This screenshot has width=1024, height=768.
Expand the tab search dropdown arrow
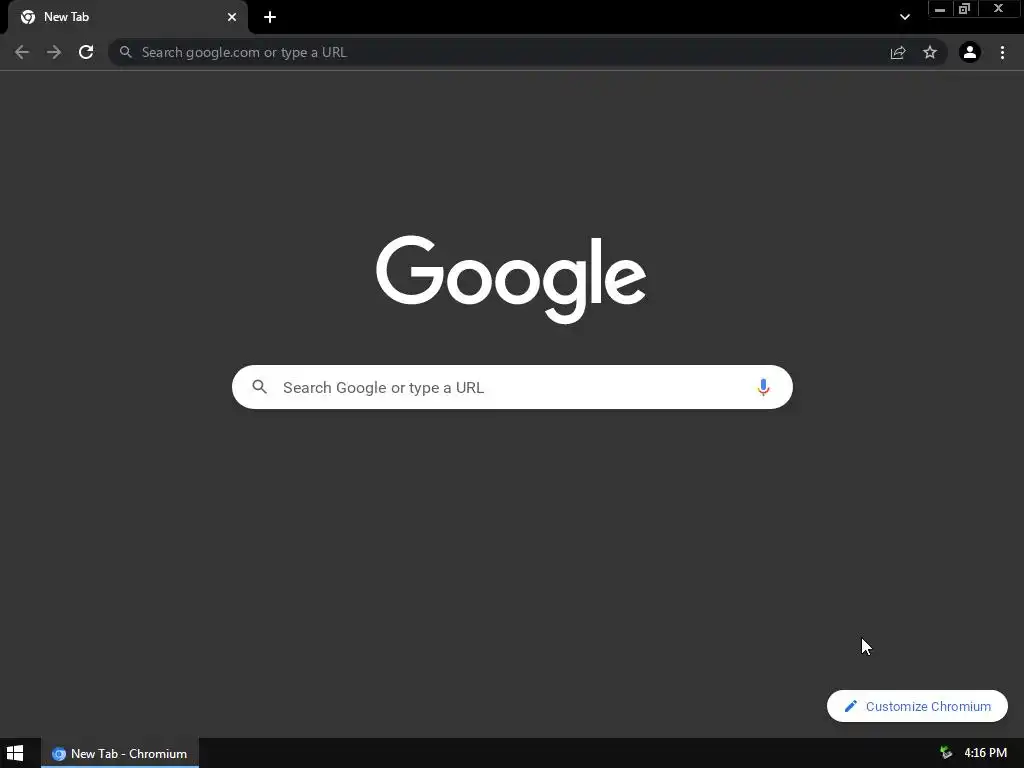[904, 17]
